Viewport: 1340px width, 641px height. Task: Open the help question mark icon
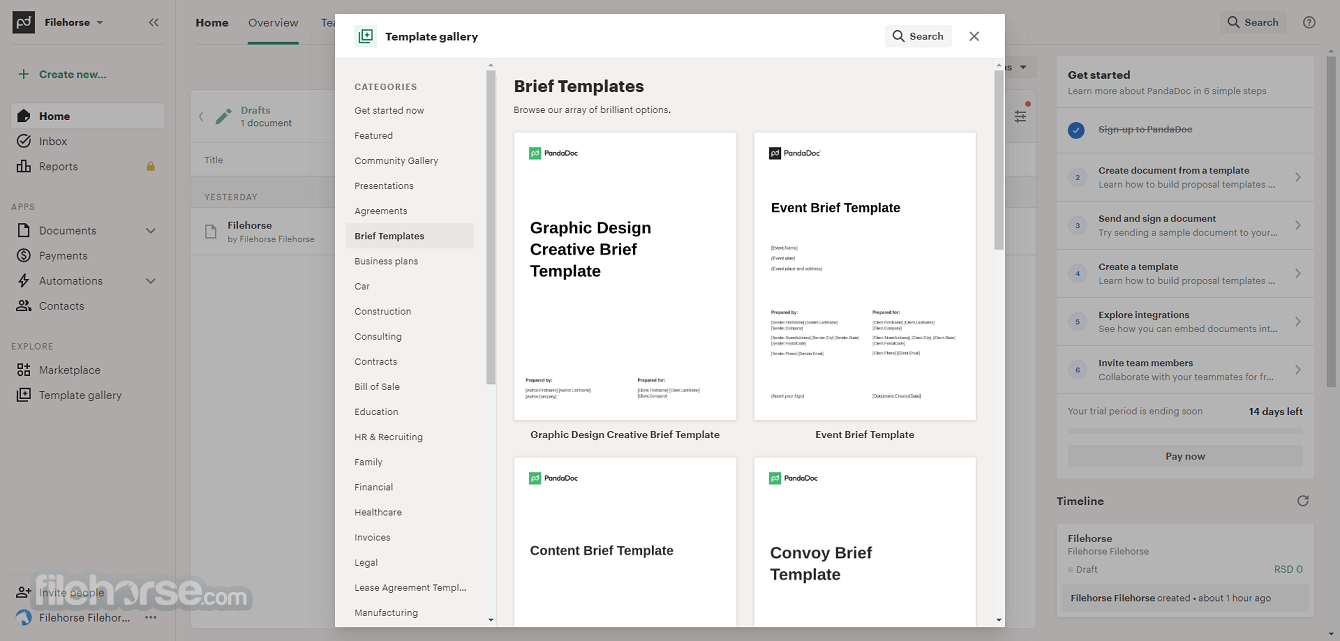(1309, 22)
